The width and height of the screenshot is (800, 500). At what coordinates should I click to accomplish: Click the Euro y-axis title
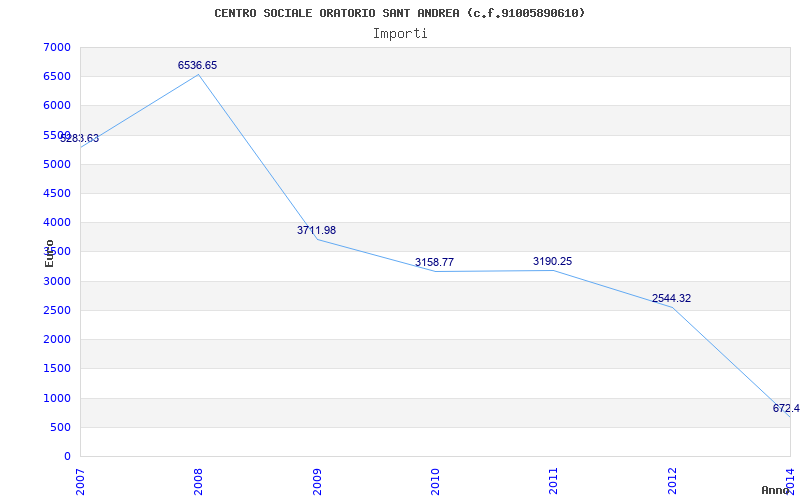click(49, 254)
